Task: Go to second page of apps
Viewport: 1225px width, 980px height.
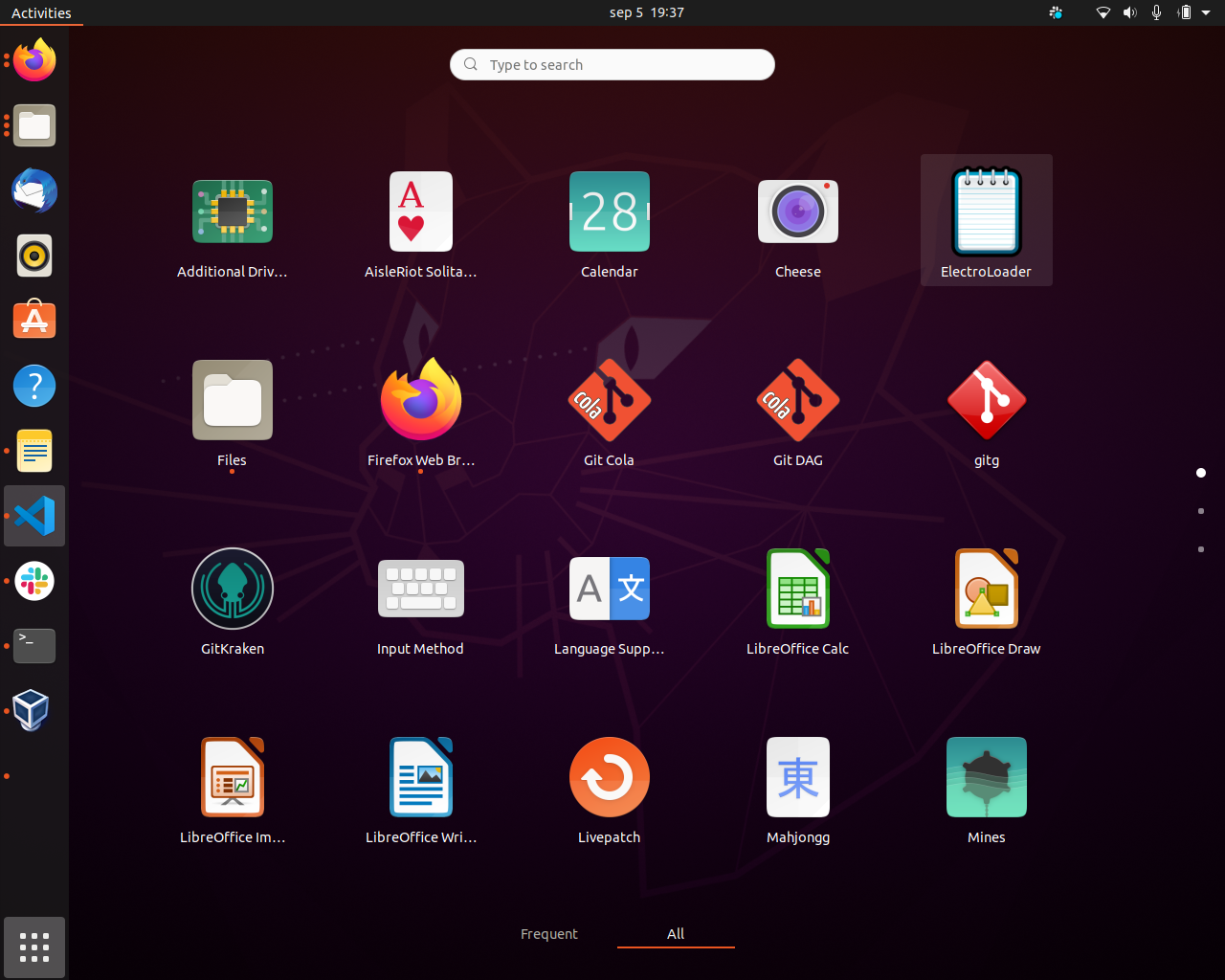Action: tap(1201, 511)
